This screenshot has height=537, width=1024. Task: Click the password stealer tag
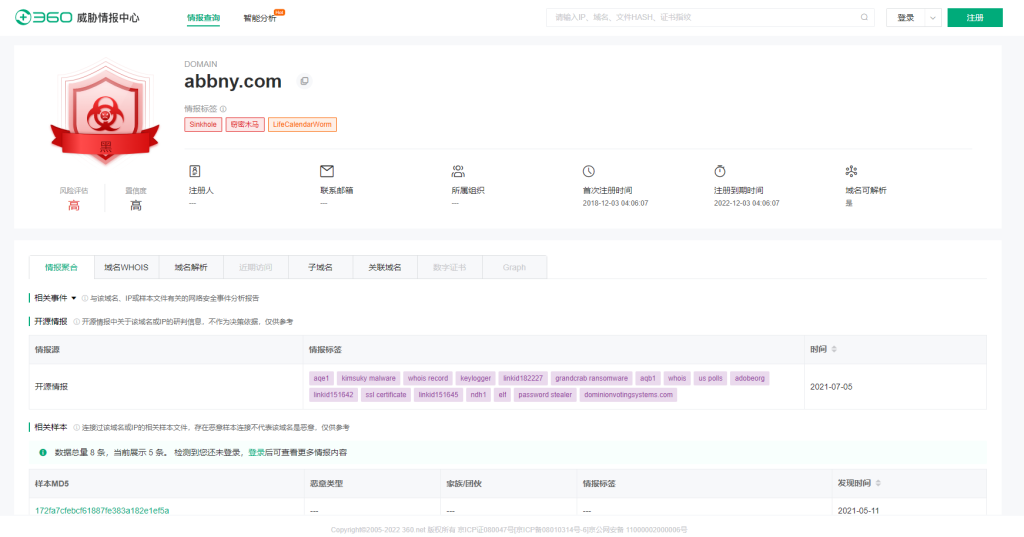point(545,395)
